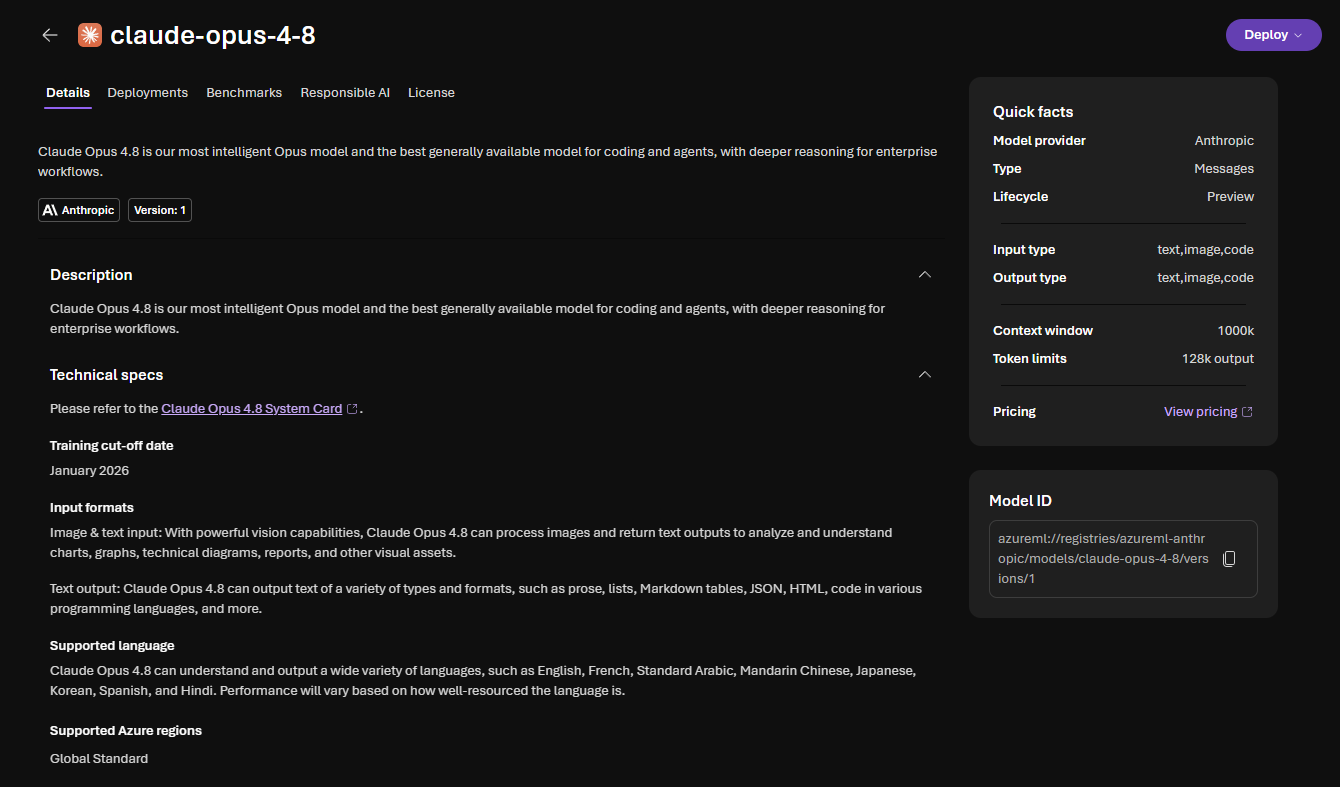The height and width of the screenshot is (787, 1340).
Task: Open the Responsible AI tab
Action: 345,93
